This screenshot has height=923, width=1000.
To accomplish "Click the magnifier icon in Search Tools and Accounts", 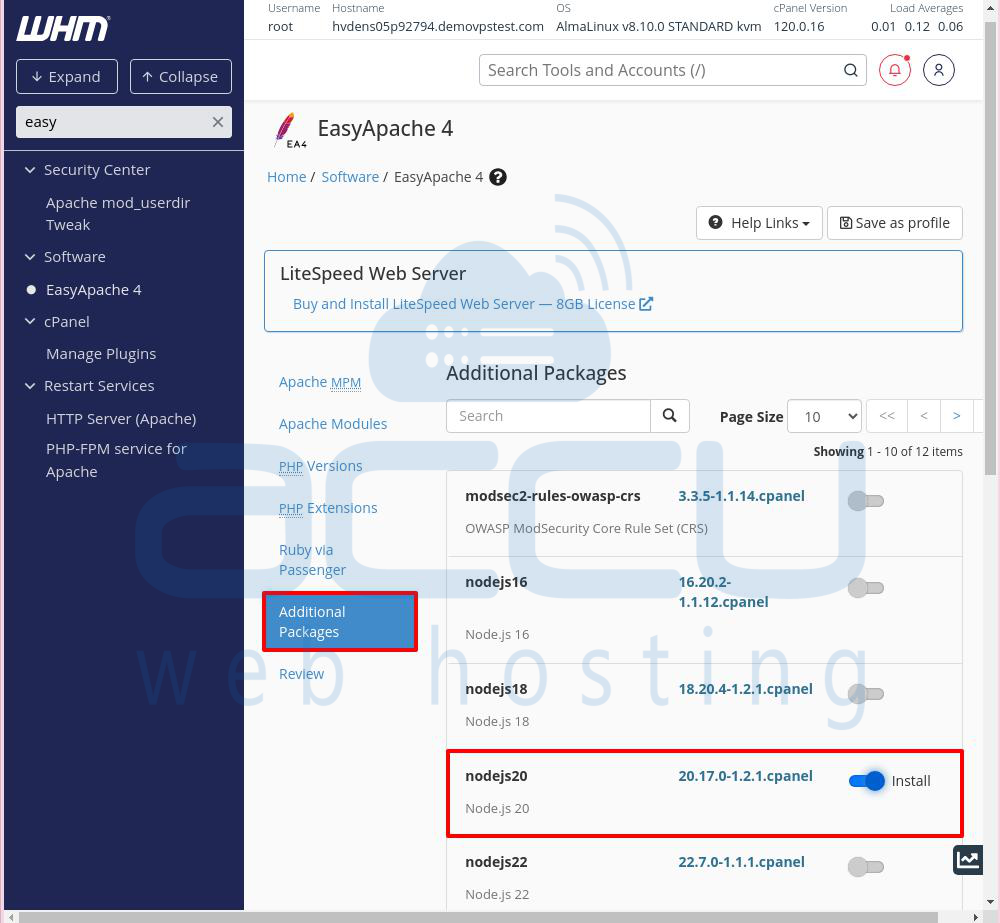I will coord(850,70).
